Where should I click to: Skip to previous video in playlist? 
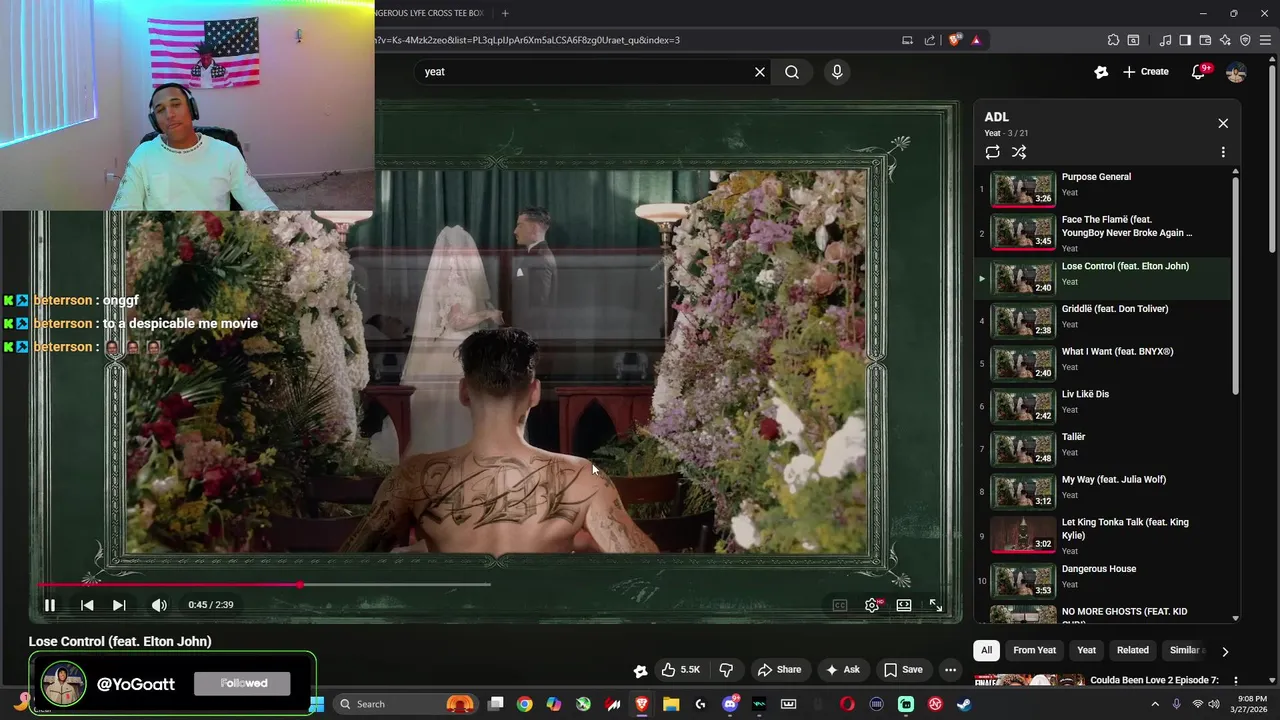[87, 605]
